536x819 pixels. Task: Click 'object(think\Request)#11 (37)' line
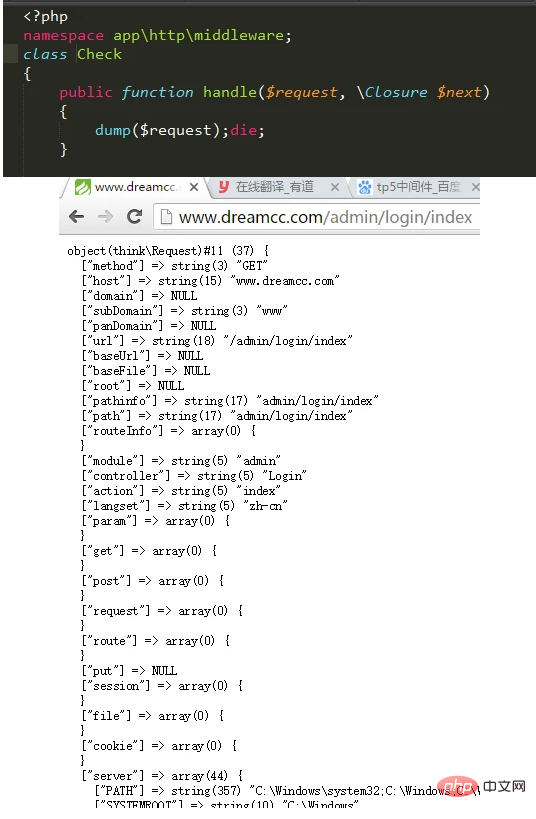pos(168,251)
